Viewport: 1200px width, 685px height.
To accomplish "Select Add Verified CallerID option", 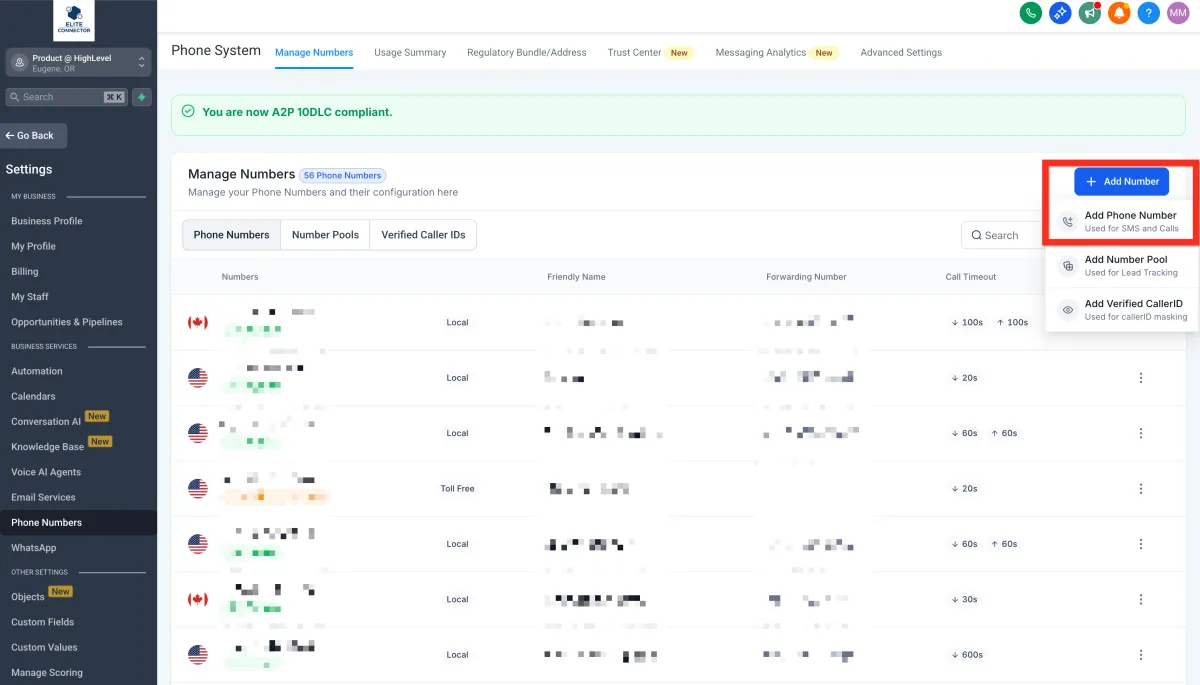I will 1121,310.
